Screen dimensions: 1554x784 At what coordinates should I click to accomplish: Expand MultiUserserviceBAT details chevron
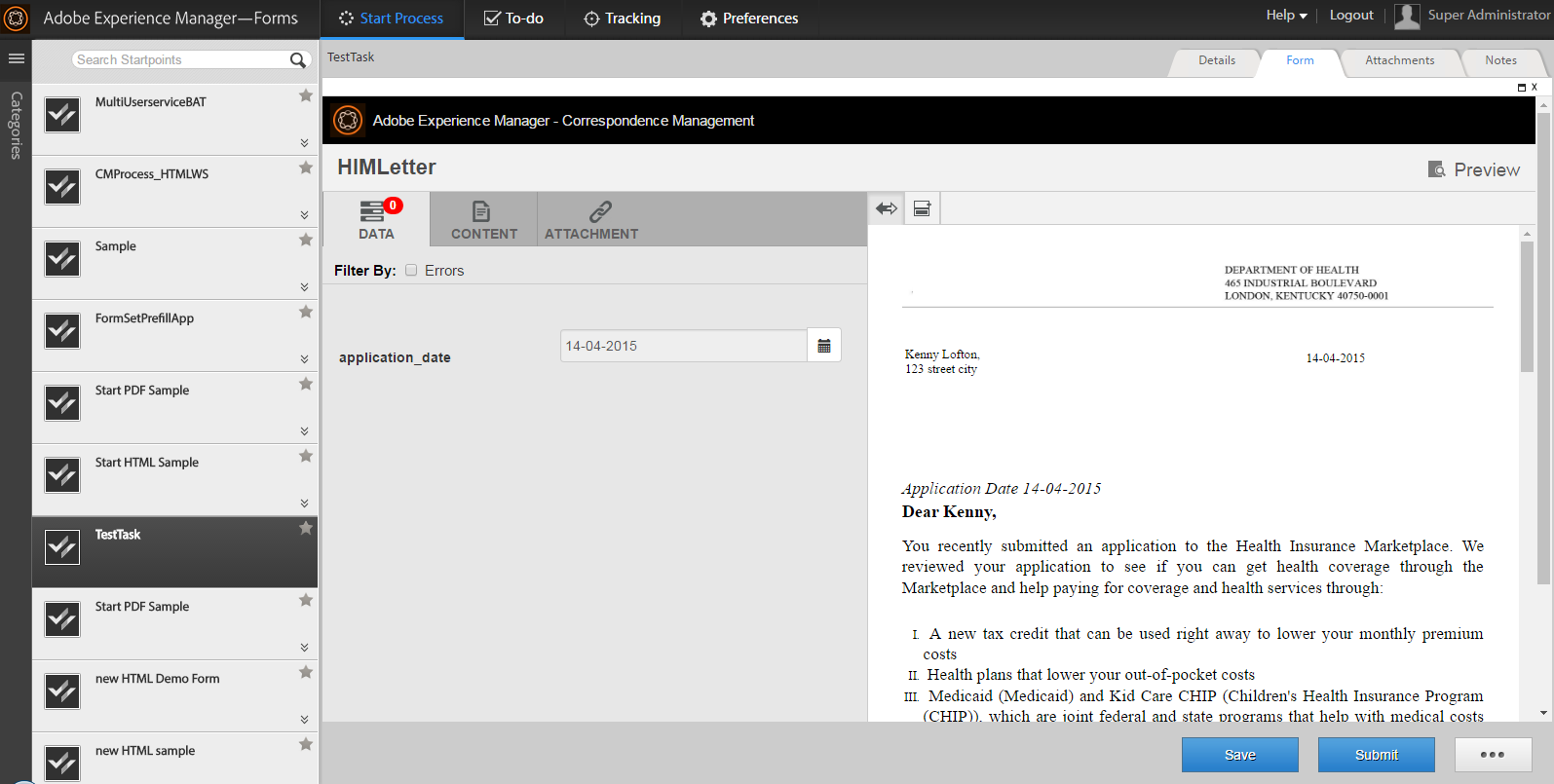304,143
